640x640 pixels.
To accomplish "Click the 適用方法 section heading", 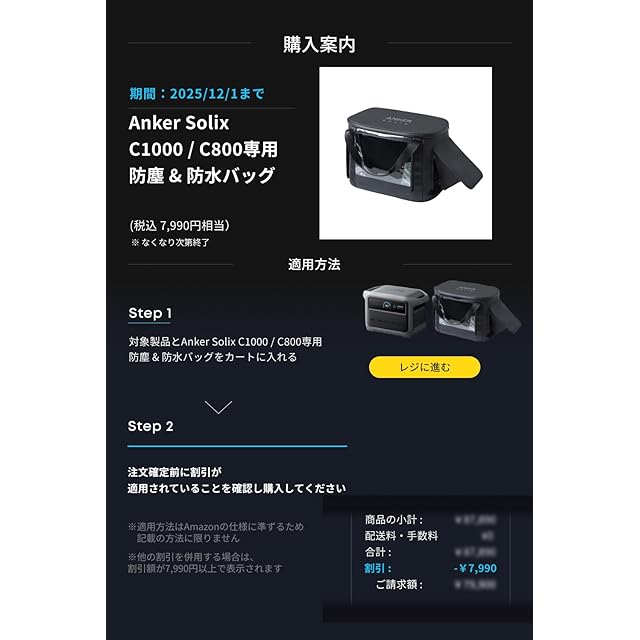I will pyautogui.click(x=314, y=264).
